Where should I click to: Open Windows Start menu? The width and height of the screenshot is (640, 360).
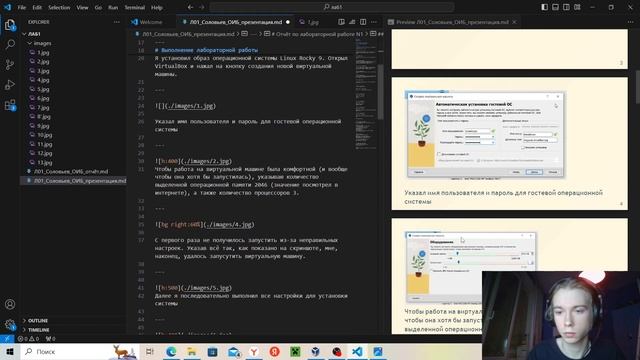[10, 351]
